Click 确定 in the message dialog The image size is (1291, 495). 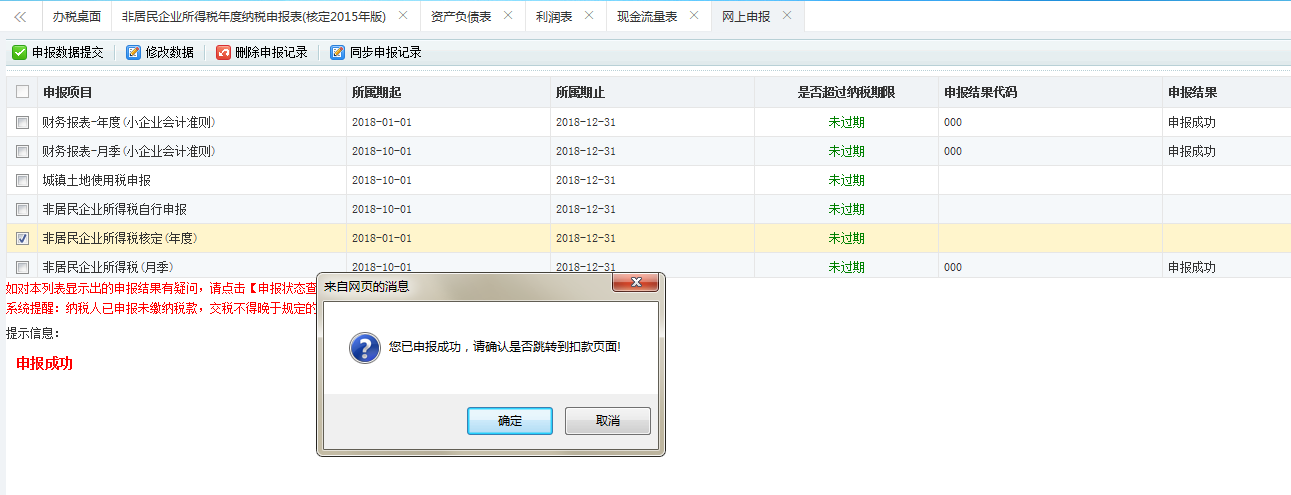(510, 421)
